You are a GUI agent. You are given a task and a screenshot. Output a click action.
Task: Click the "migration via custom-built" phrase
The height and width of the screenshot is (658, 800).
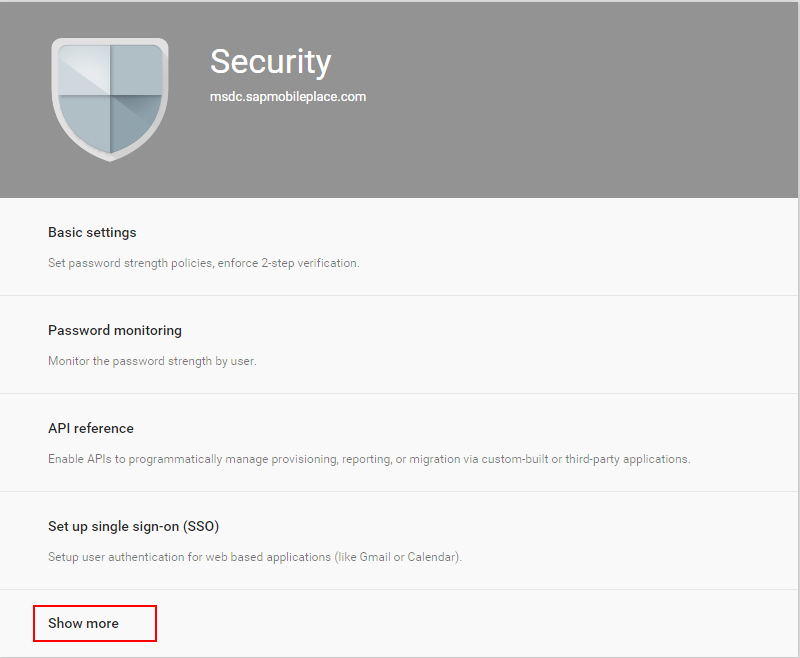click(479, 459)
